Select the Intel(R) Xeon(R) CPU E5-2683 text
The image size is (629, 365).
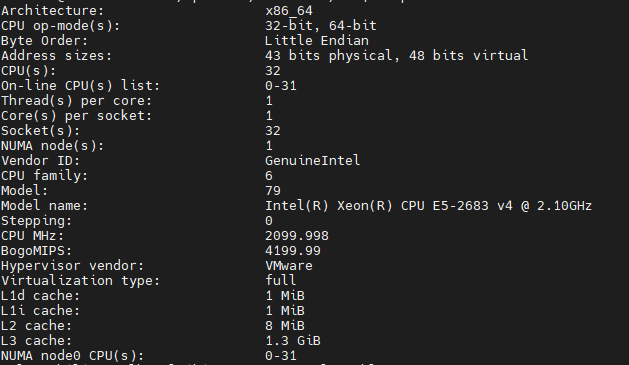(377, 206)
